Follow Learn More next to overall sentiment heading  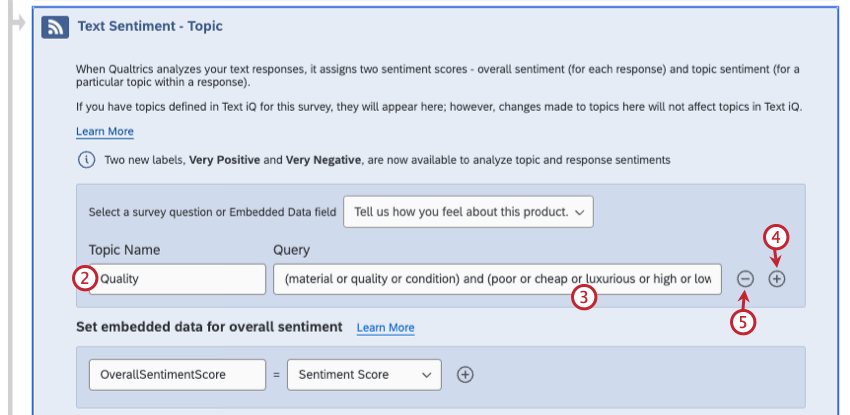[x=385, y=328]
